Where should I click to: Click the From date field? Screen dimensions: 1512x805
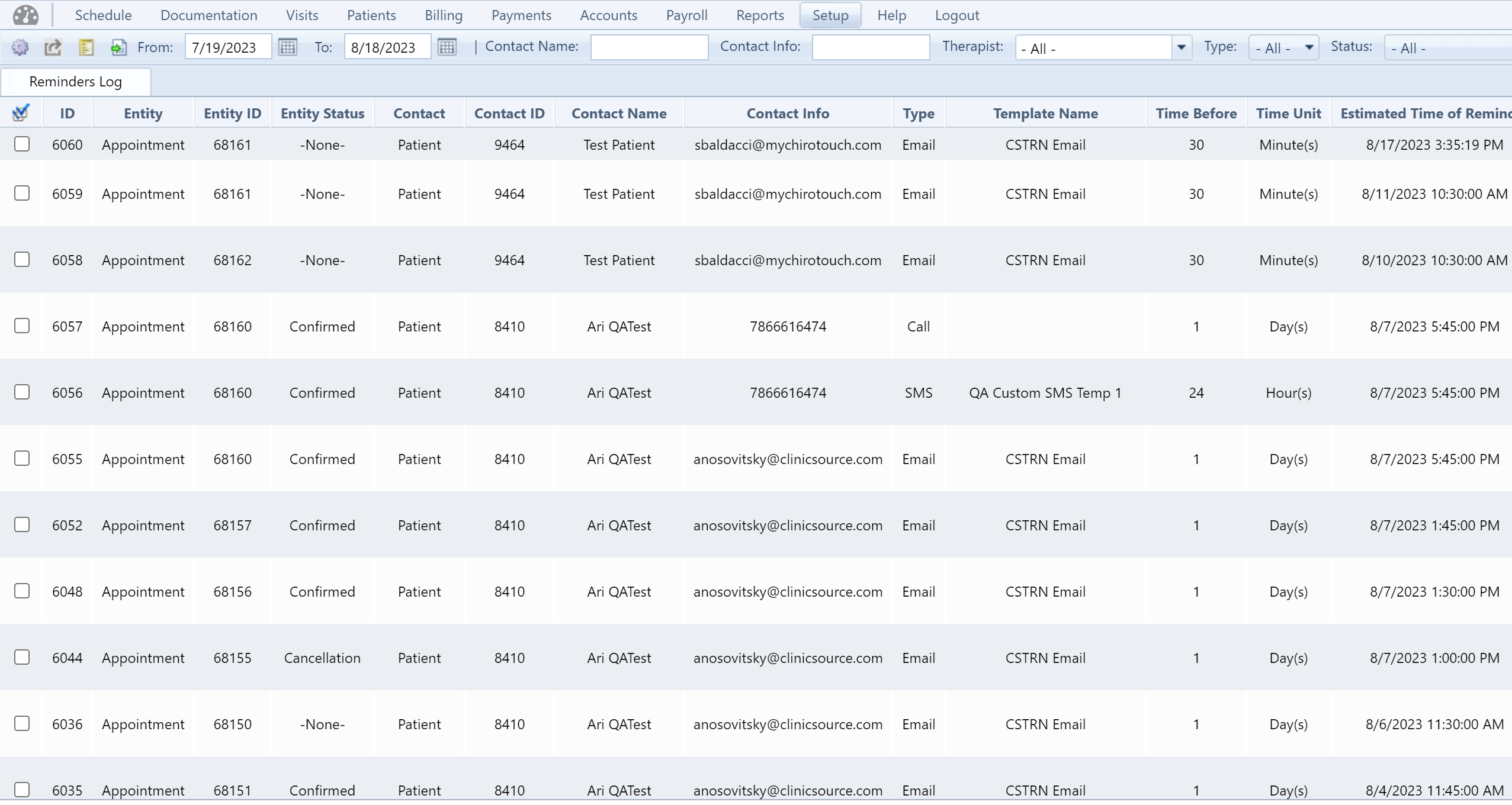tap(228, 47)
